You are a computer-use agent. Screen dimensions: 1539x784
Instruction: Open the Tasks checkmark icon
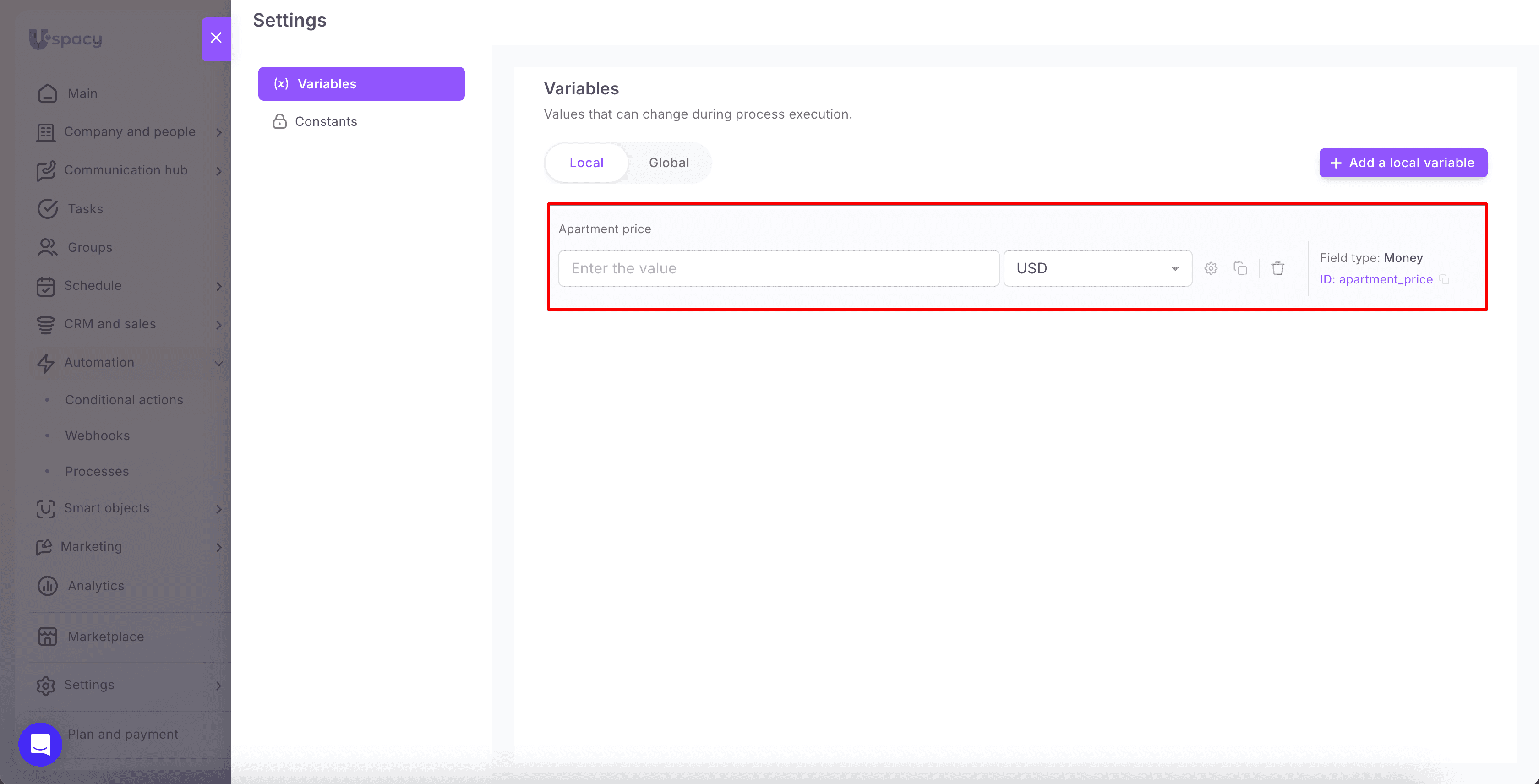47,209
